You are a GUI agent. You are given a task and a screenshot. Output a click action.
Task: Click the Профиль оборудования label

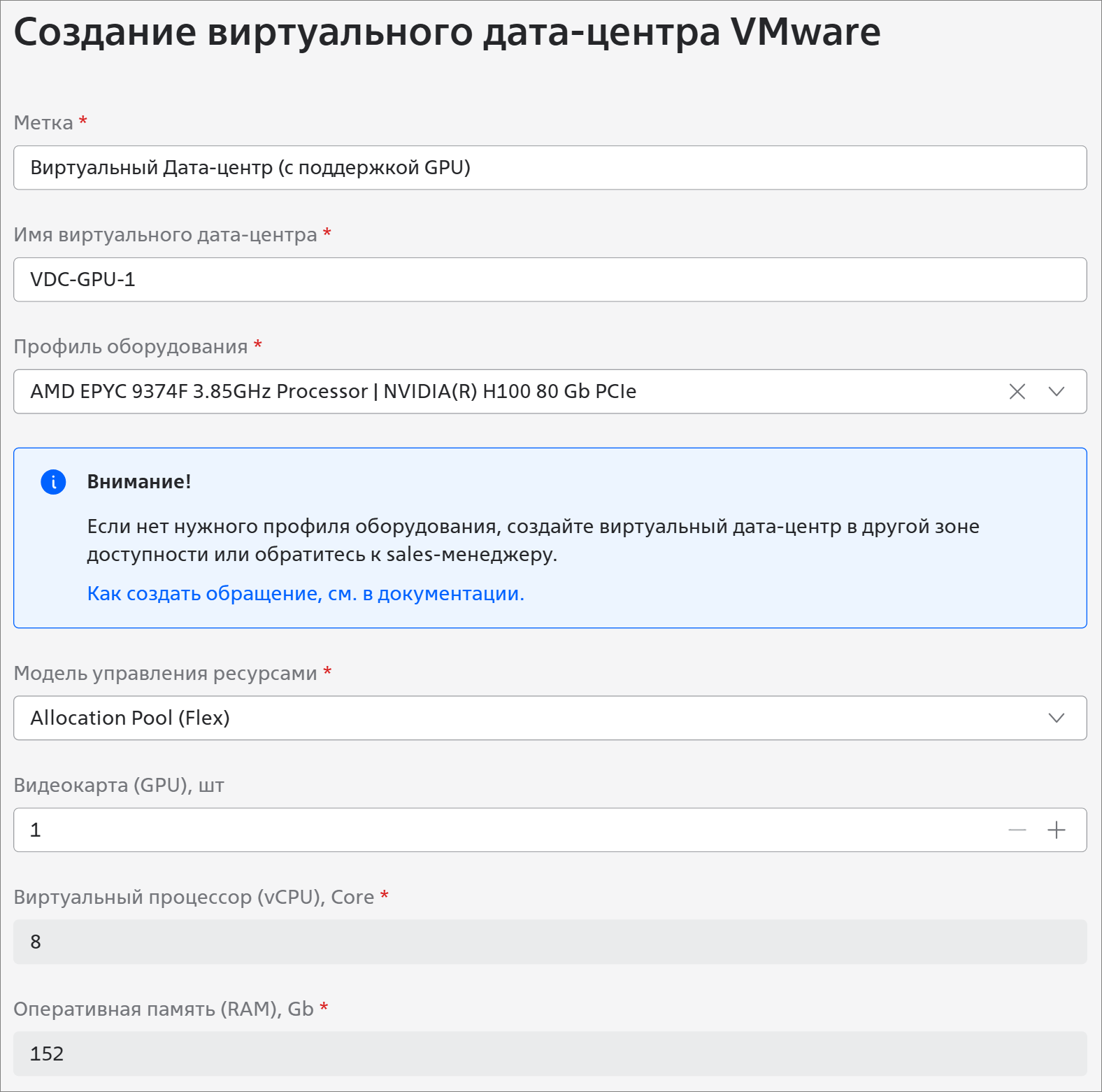131,347
